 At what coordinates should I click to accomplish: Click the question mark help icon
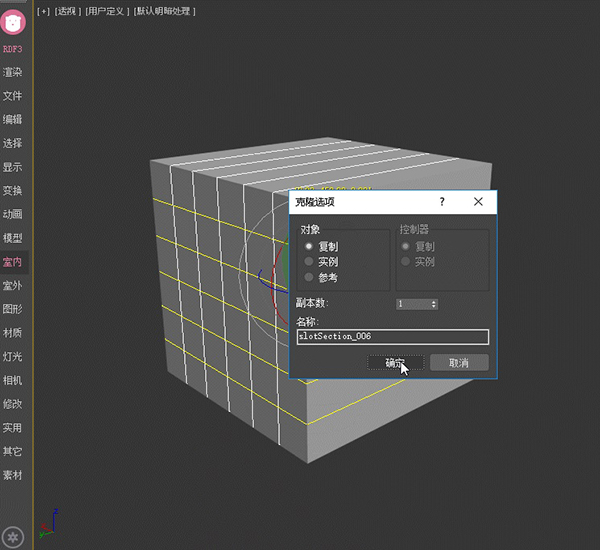[x=442, y=201]
